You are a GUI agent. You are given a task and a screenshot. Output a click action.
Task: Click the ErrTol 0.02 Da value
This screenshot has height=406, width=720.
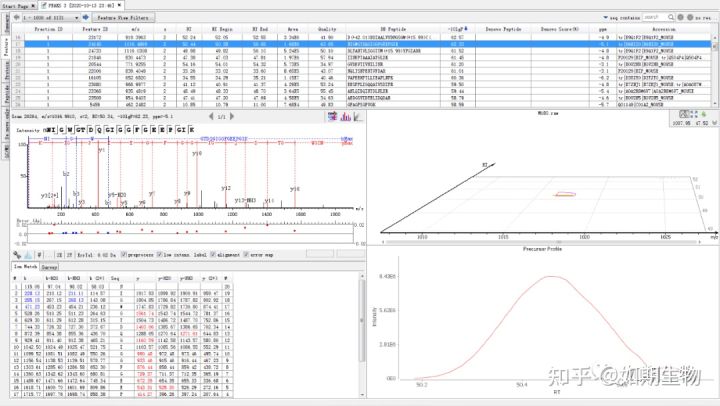coord(107,254)
